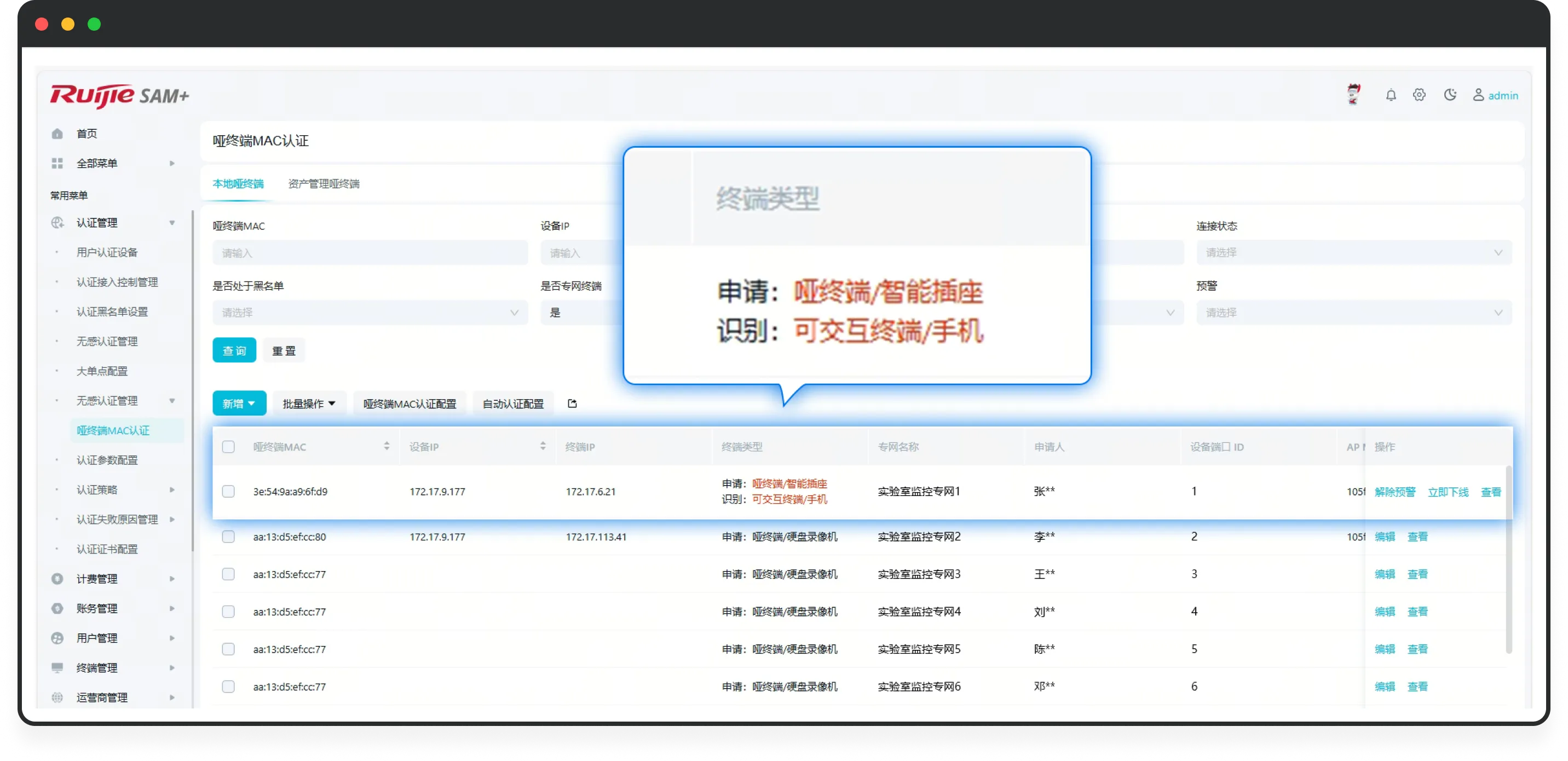Sort by 哑终端MAC column arrows
Image resolution: width=1568 pixels, height=761 pixels.
(x=387, y=446)
